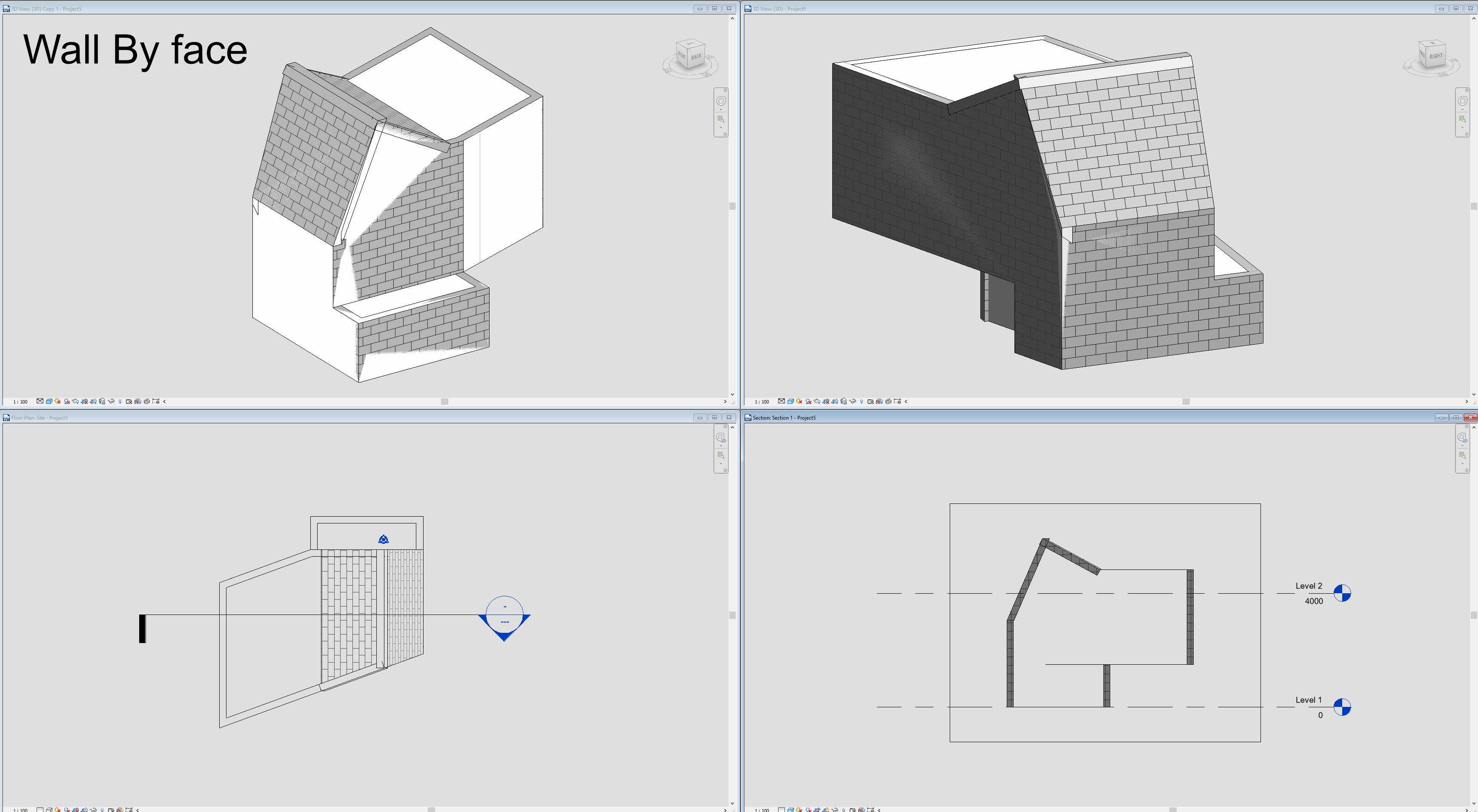This screenshot has width=1478, height=812.
Task: Click Reveal Constraints icon in {3D} view bar
Action: click(x=897, y=401)
